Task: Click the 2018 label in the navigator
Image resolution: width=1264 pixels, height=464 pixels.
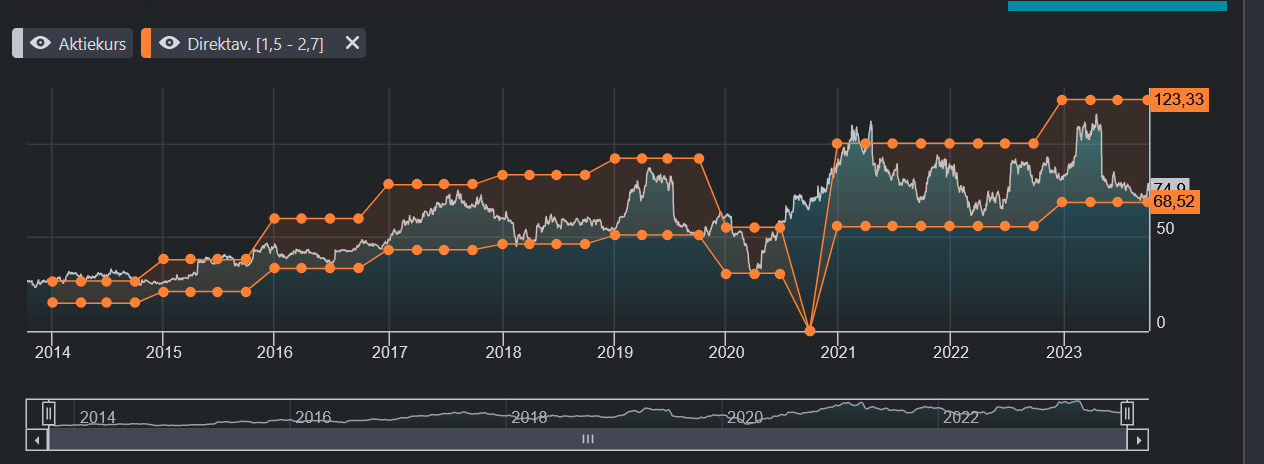Action: pos(529,417)
